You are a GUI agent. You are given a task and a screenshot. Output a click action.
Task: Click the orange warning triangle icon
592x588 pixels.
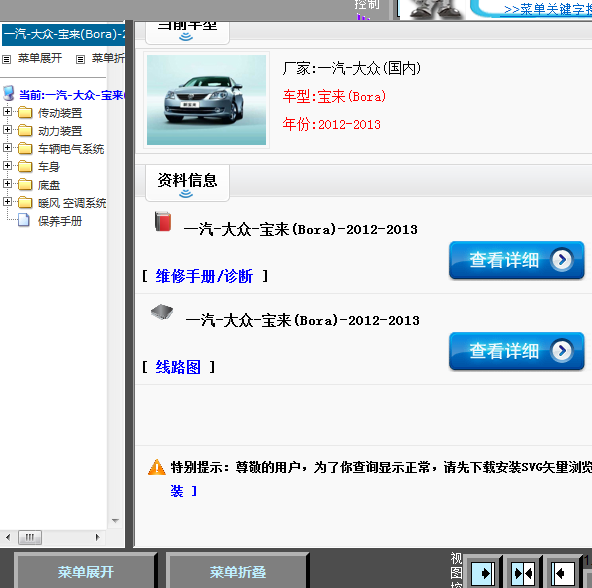157,467
